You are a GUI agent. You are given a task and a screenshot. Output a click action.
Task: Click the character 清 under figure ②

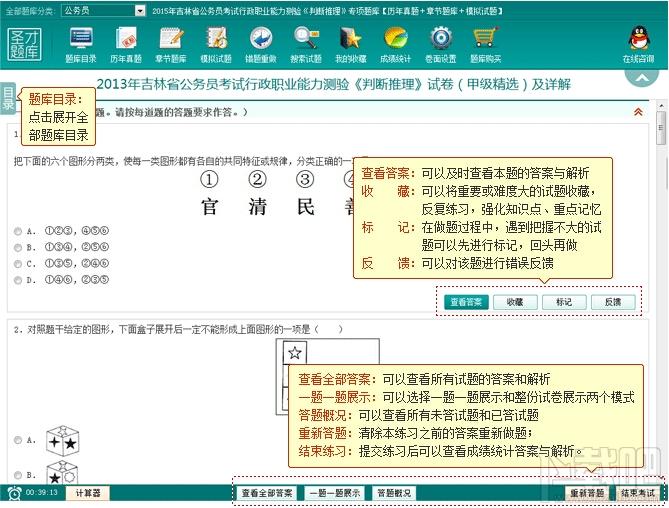(x=257, y=207)
